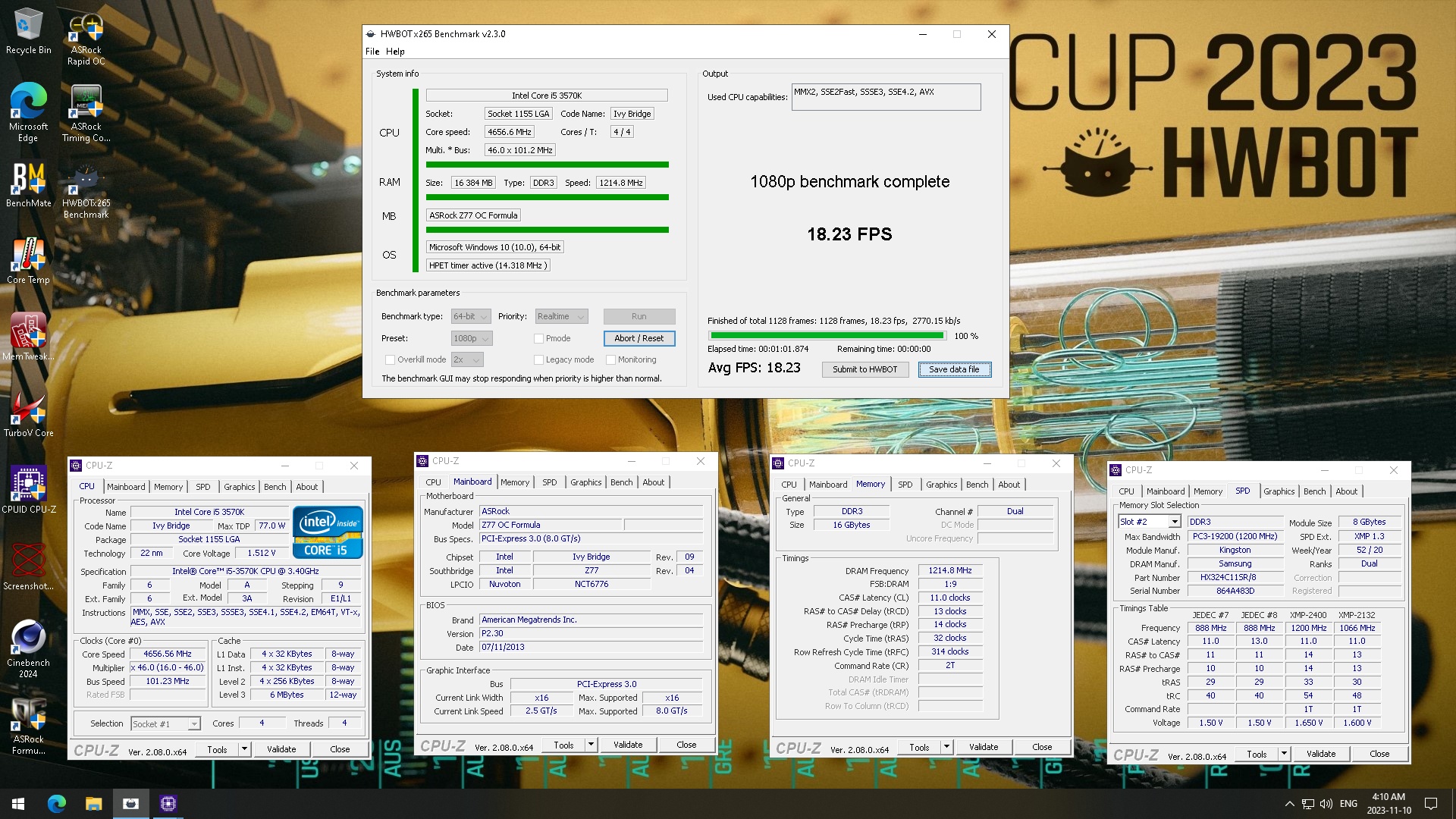
Task: Launch BenchMate desktop icon
Action: point(28,184)
